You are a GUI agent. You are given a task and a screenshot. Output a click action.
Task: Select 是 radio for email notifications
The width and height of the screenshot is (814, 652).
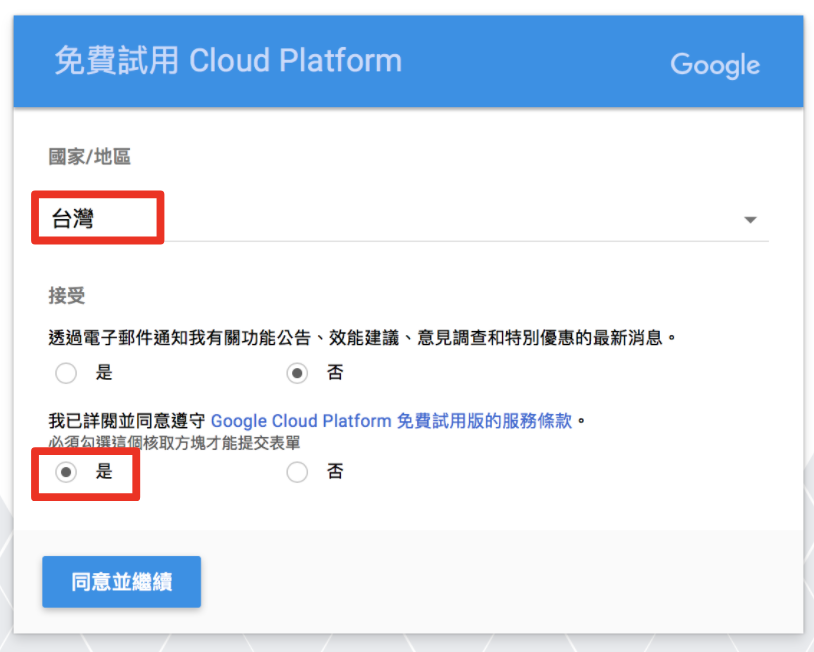[66, 373]
